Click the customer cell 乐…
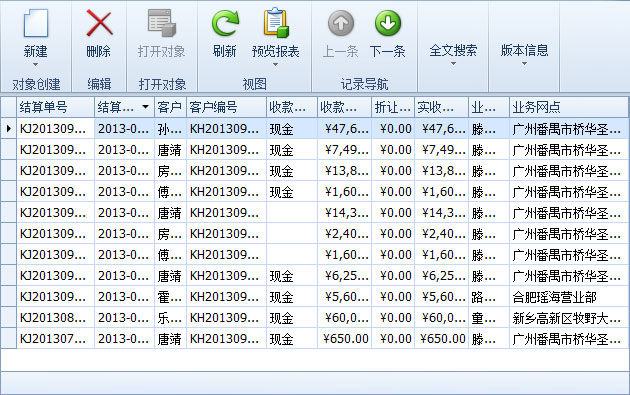 coord(170,317)
